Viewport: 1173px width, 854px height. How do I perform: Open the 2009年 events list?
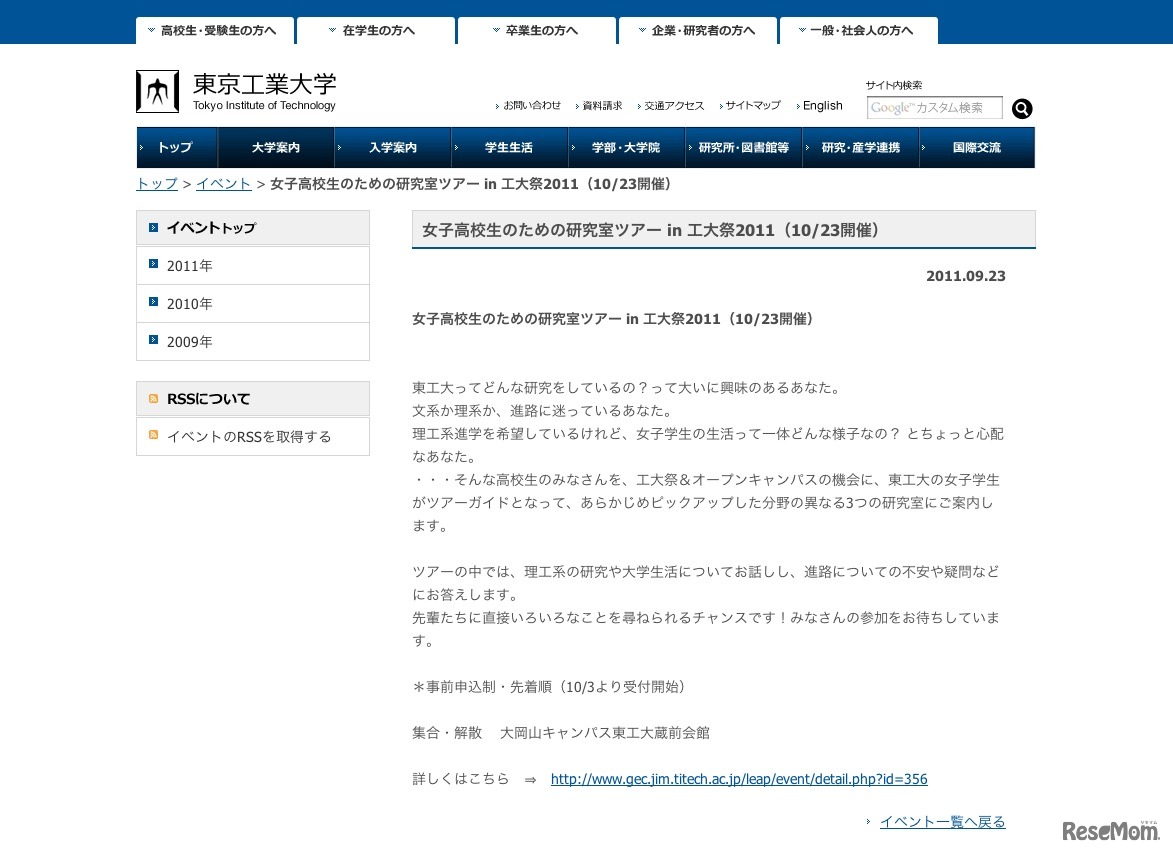(x=253, y=342)
